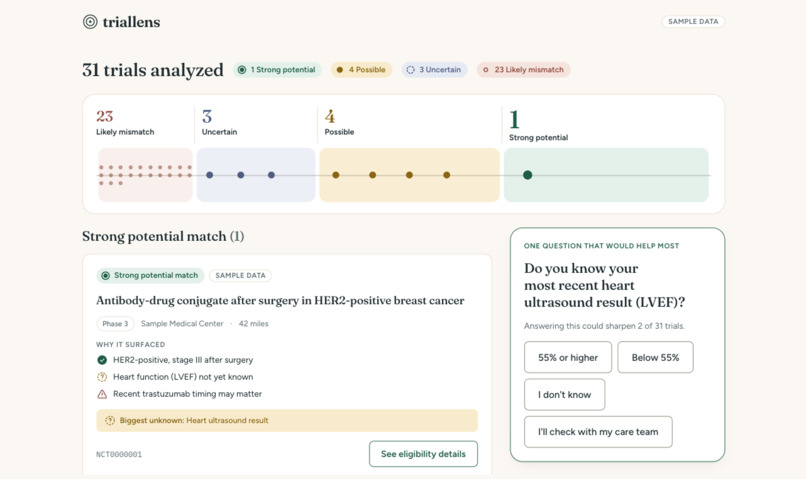The width and height of the screenshot is (806, 479).
Task: Click the green Strong potential trial dot
Action: pos(527,175)
